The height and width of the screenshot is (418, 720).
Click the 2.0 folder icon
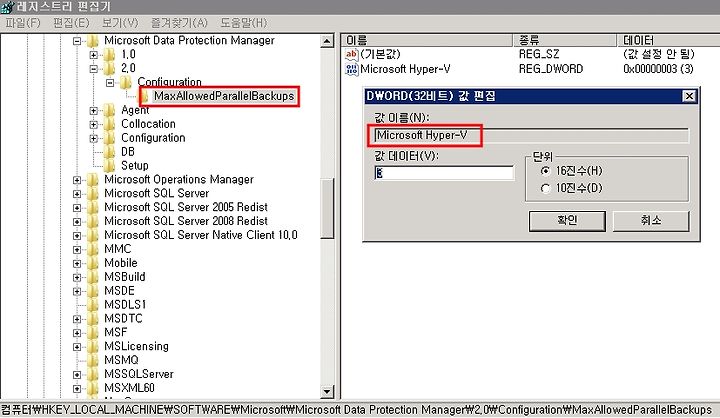109,68
